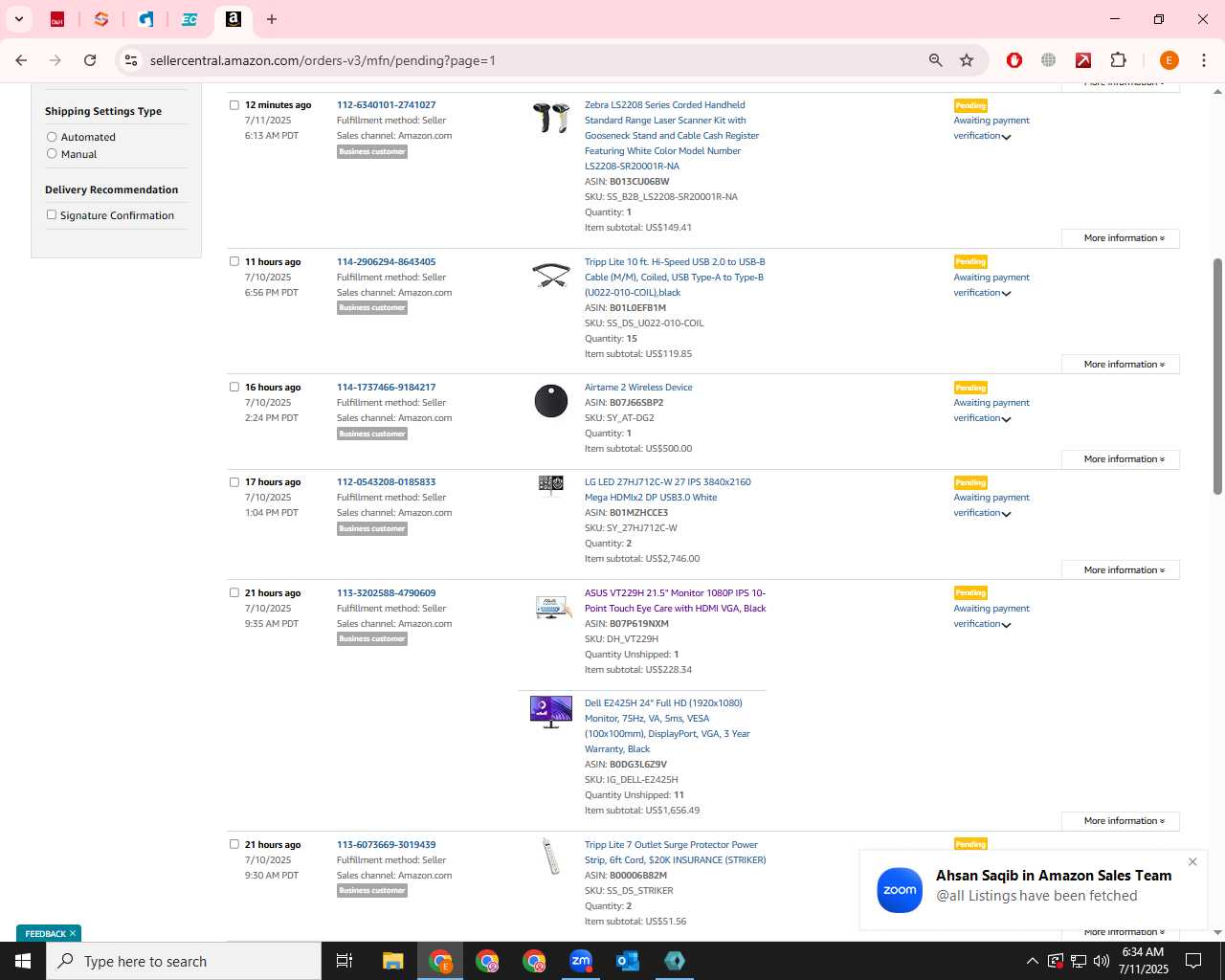
Task: Open Task View on the taskbar
Action: click(345, 961)
